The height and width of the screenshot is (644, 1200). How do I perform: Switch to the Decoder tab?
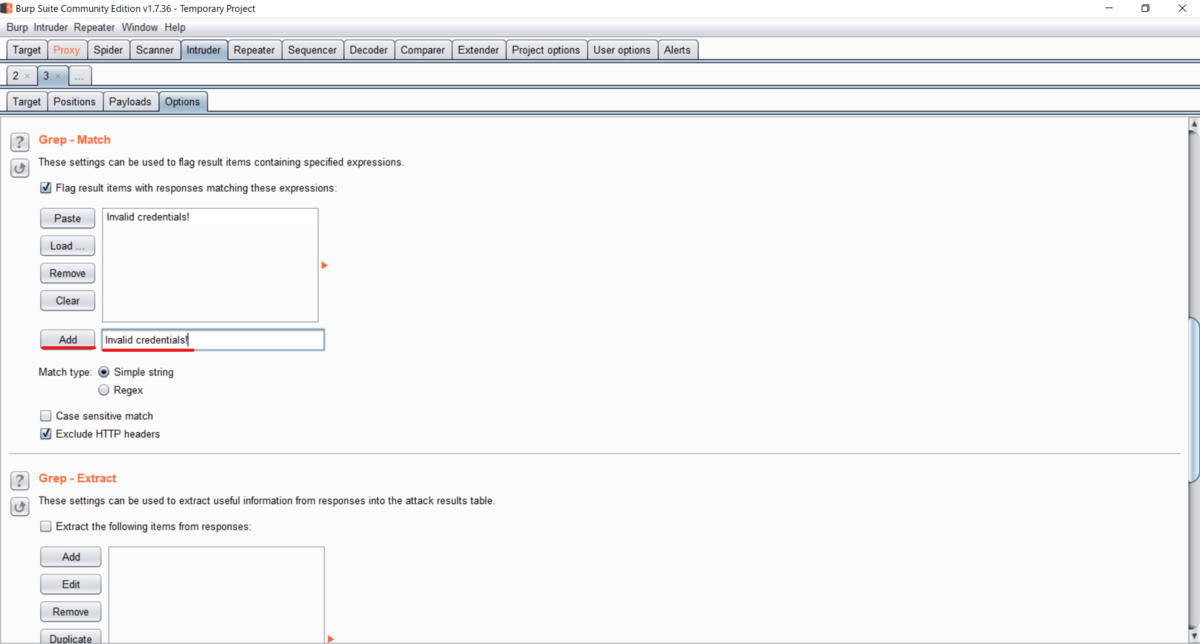[x=368, y=50]
